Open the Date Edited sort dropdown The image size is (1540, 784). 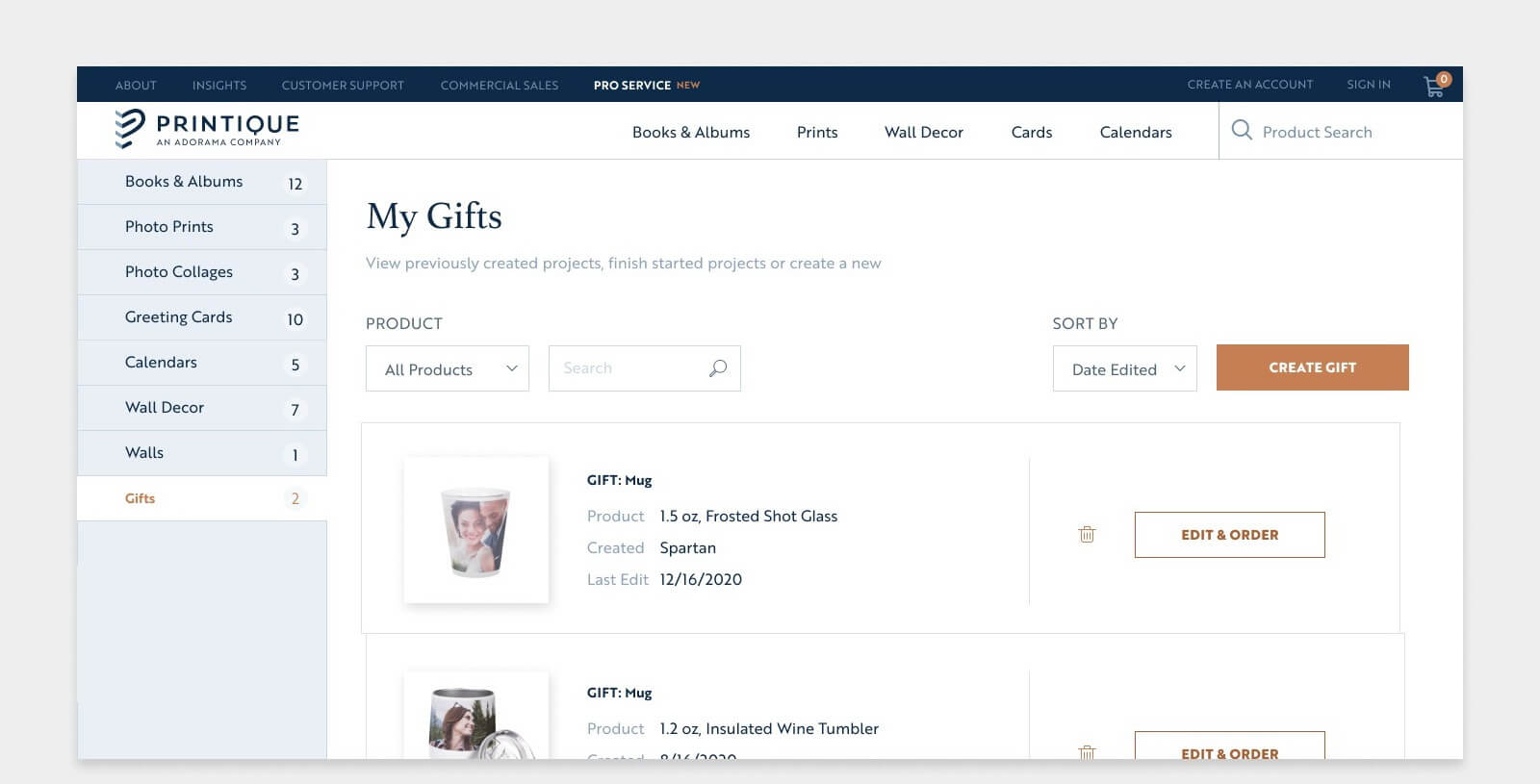click(x=1125, y=368)
